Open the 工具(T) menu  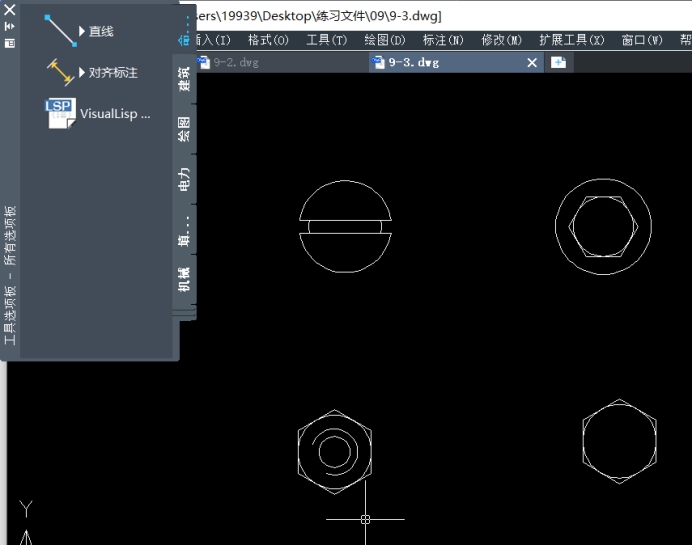[326, 41]
